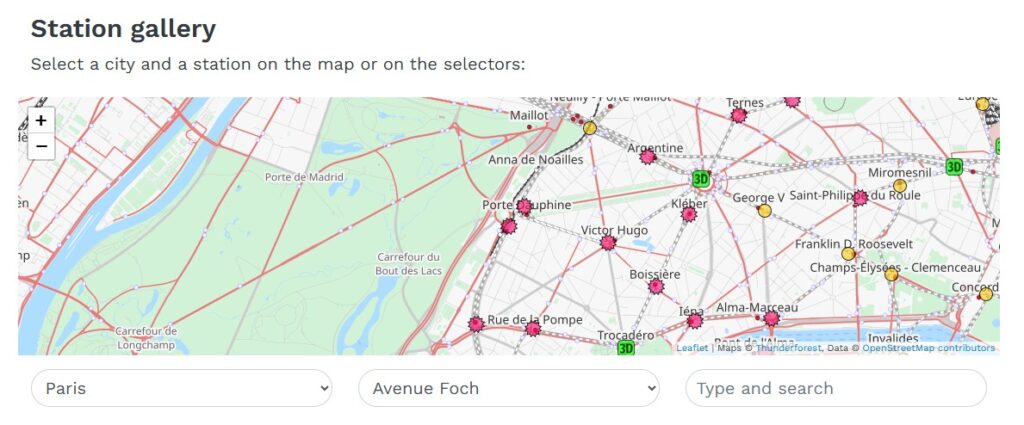Click the Franklin D. Roosevelt yellow marker
1024x425 pixels.
coord(848,254)
